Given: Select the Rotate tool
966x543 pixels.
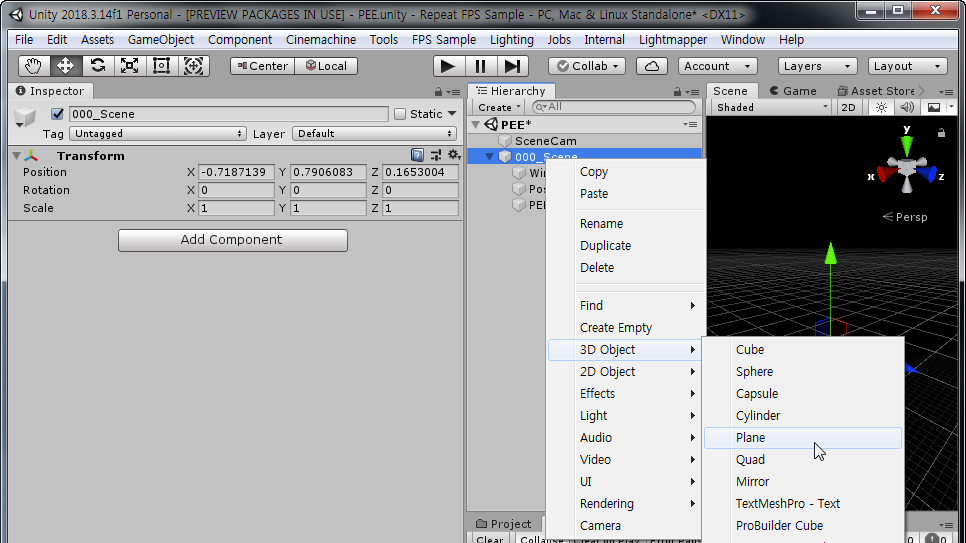Looking at the screenshot, I should pyautogui.click(x=97, y=66).
